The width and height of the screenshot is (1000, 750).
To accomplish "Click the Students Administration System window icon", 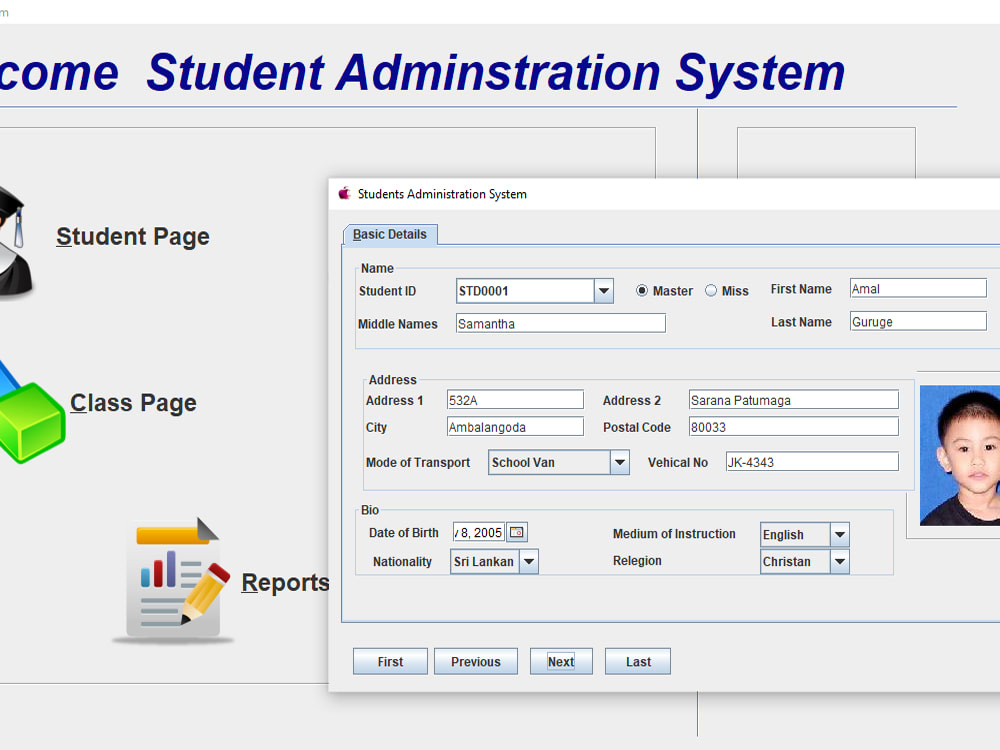I will click(x=344, y=193).
